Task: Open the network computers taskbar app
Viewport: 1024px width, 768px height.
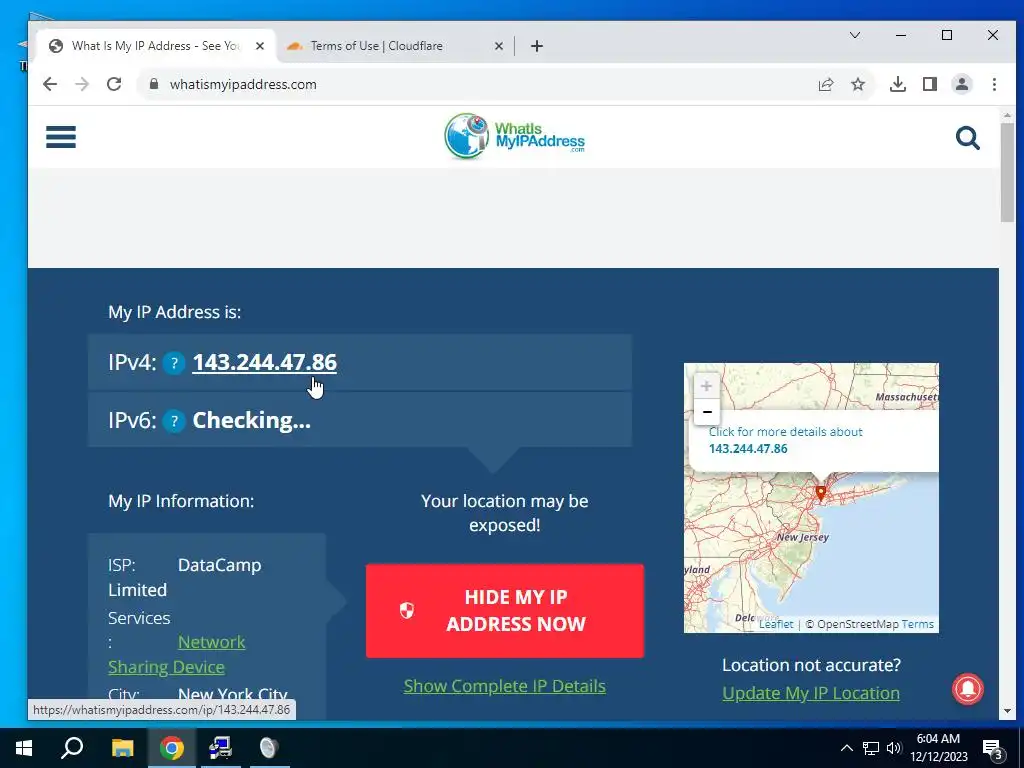Action: click(221, 748)
